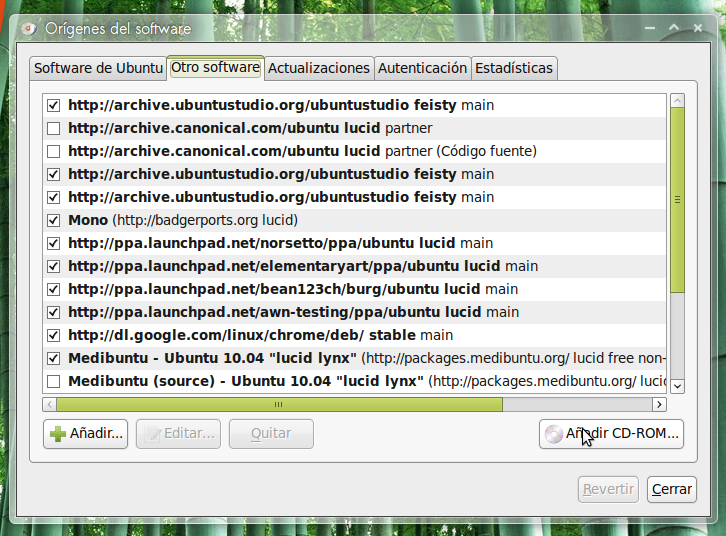Click the software sources icon in the title bar

point(29,29)
